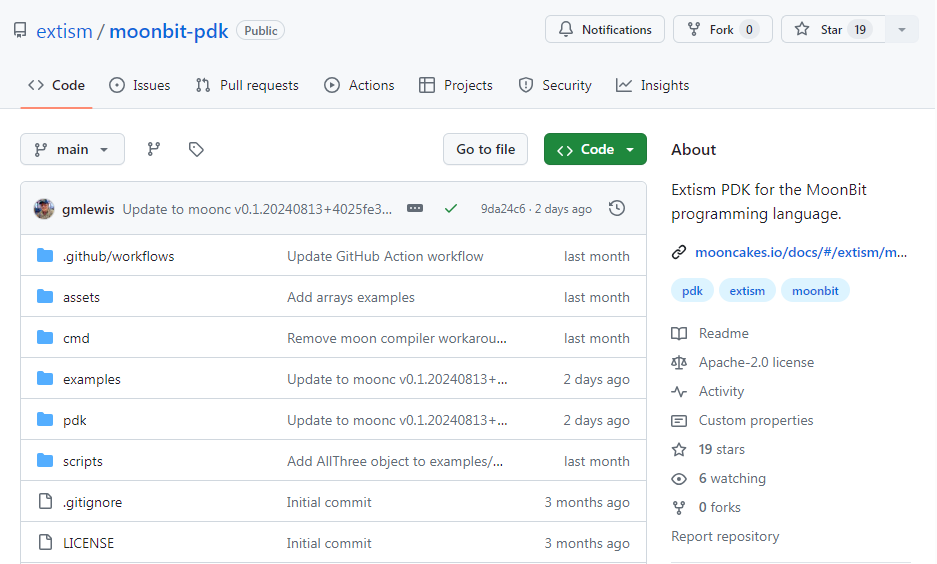The image size is (937, 564).
Task: Switch to the Issues tab
Action: (139, 85)
